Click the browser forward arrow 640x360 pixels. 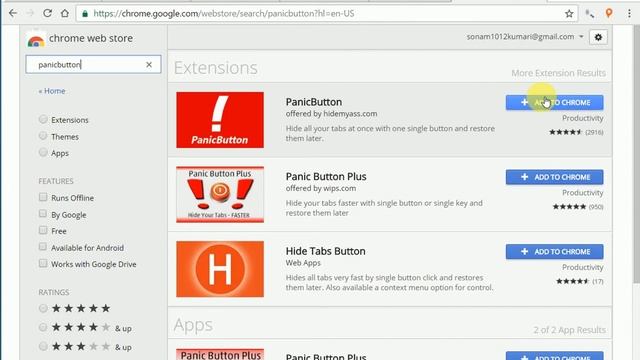click(x=30, y=13)
